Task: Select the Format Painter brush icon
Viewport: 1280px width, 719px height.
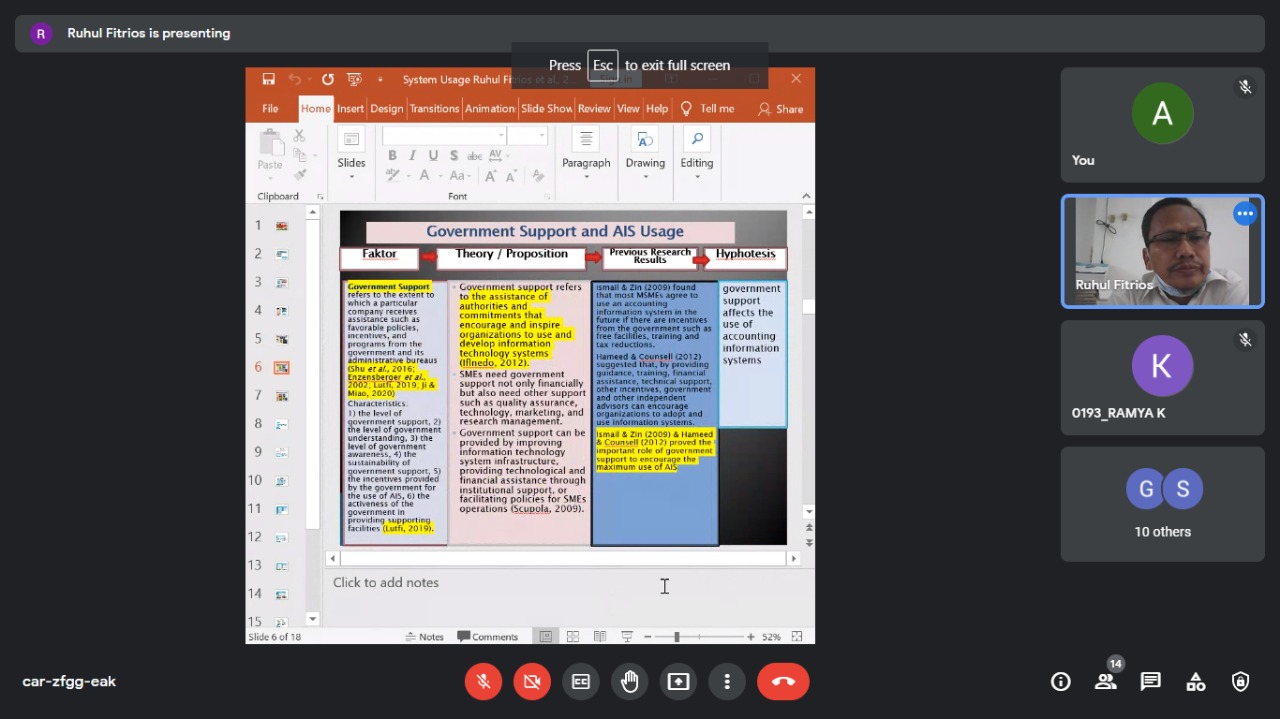Action: [x=299, y=174]
